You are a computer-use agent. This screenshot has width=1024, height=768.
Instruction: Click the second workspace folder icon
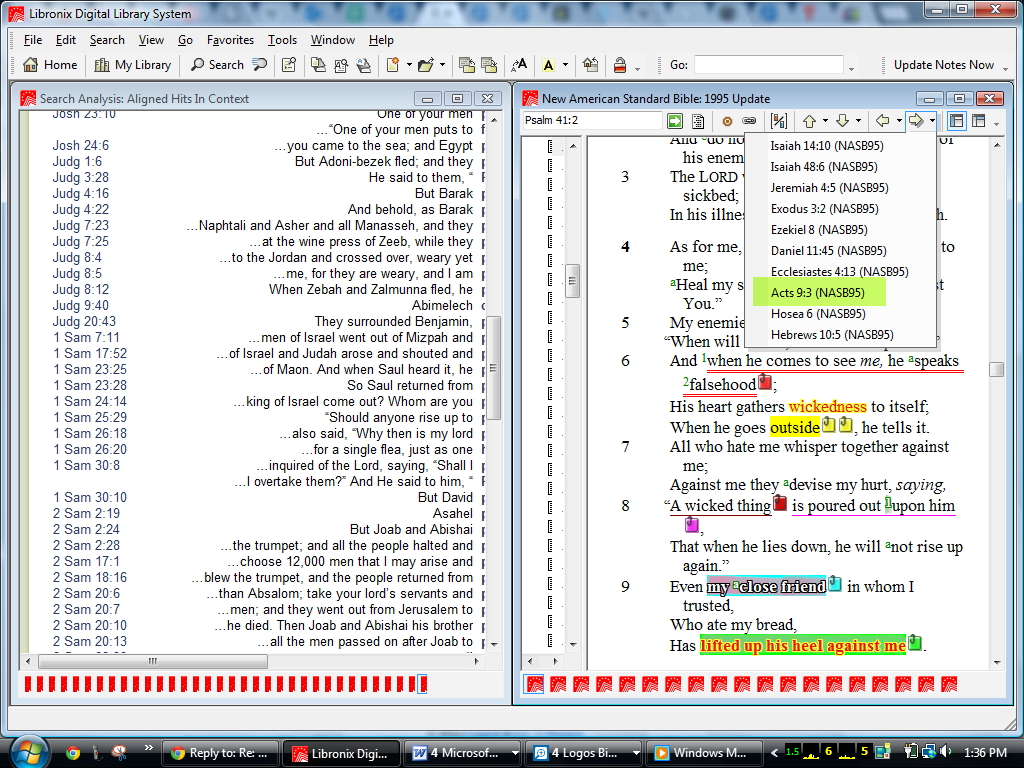click(488, 65)
